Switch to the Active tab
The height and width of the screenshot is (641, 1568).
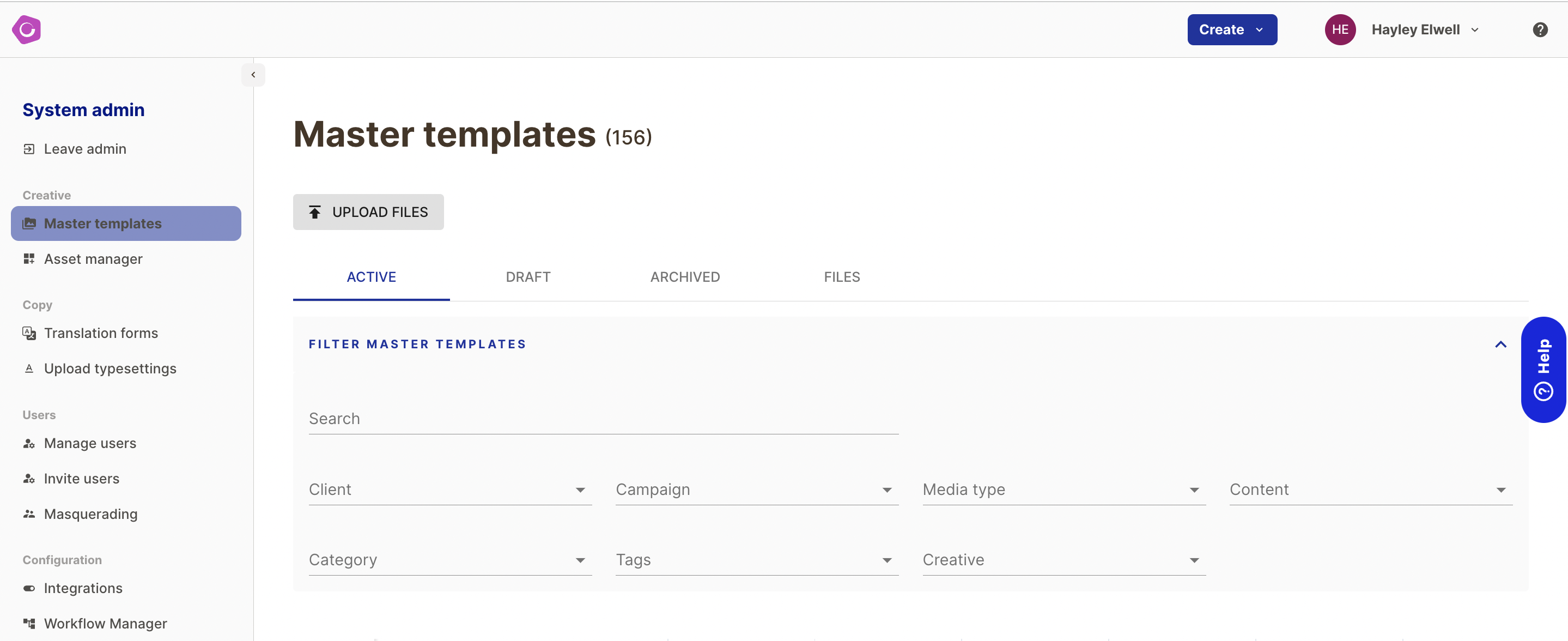pyautogui.click(x=370, y=277)
